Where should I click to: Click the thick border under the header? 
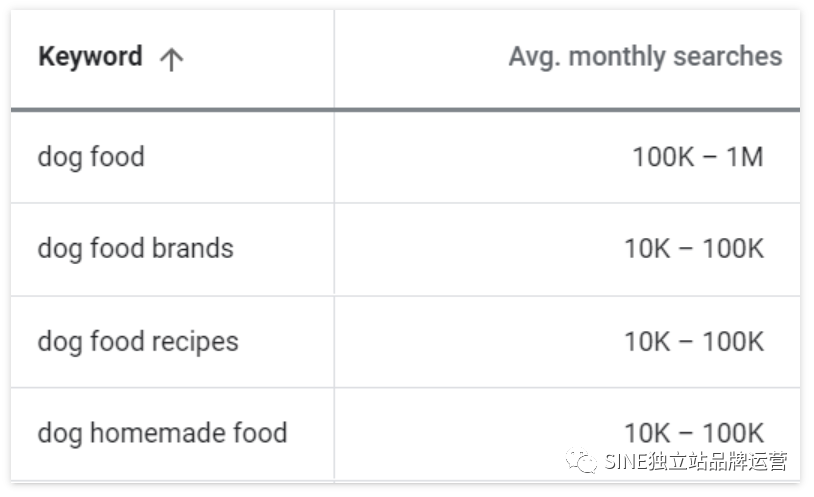tap(405, 110)
